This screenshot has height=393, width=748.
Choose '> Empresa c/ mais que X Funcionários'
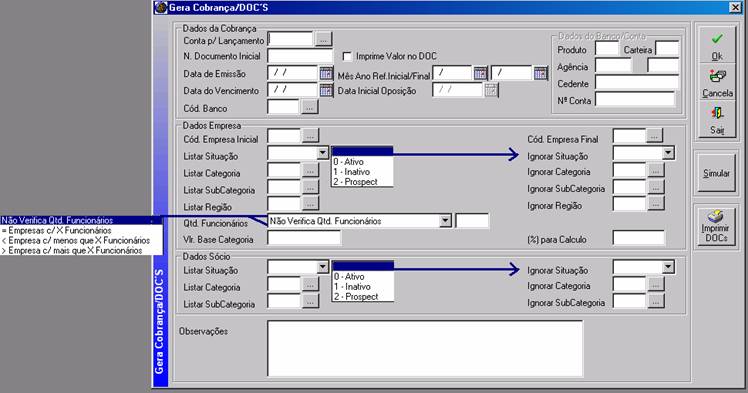(x=81, y=250)
